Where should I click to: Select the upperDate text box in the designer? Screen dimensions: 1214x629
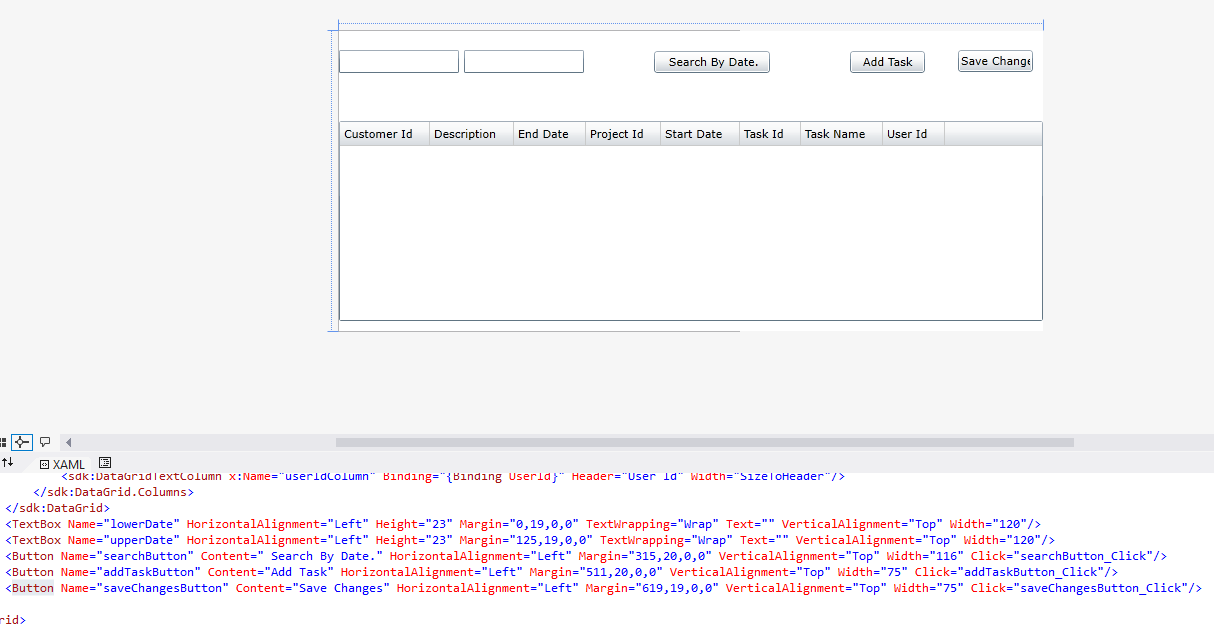point(524,62)
